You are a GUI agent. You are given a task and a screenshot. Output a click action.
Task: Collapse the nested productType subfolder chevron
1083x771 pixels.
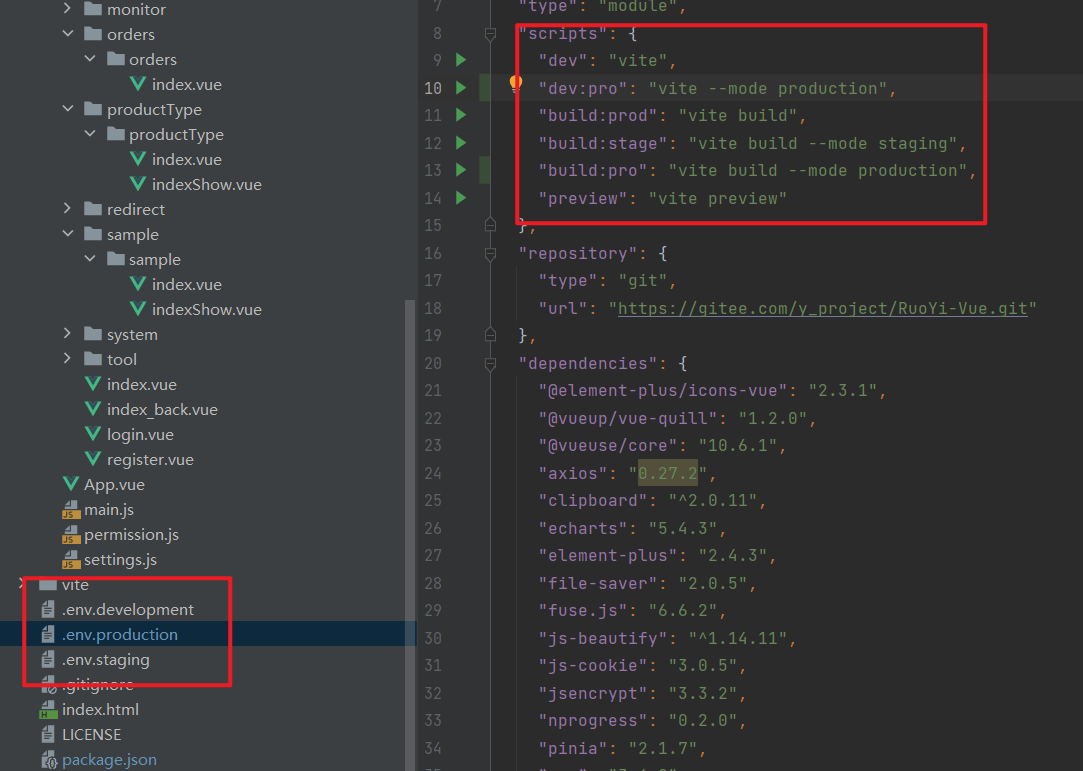(x=90, y=133)
